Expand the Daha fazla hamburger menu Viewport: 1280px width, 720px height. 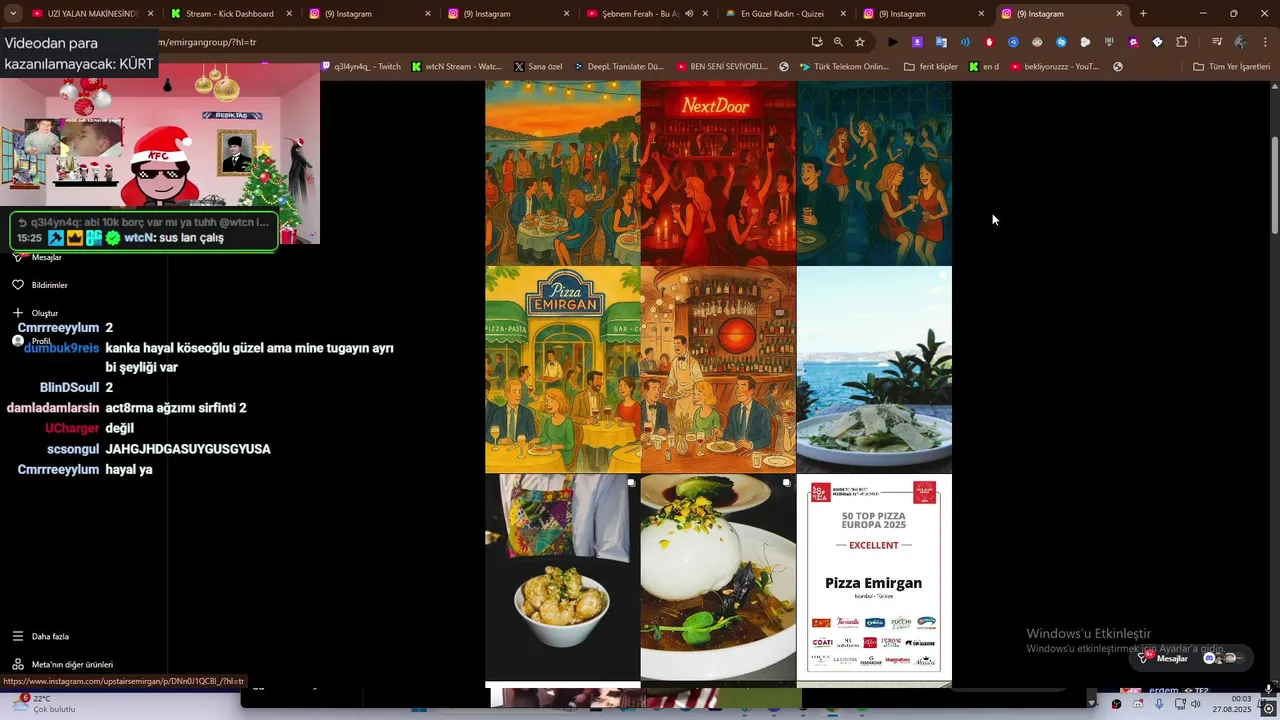pyautogui.click(x=40, y=636)
